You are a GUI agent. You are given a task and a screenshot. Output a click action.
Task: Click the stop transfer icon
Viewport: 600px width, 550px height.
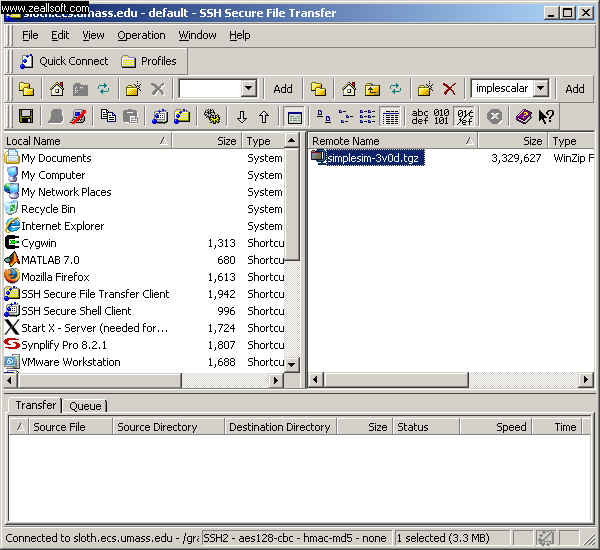(x=494, y=117)
